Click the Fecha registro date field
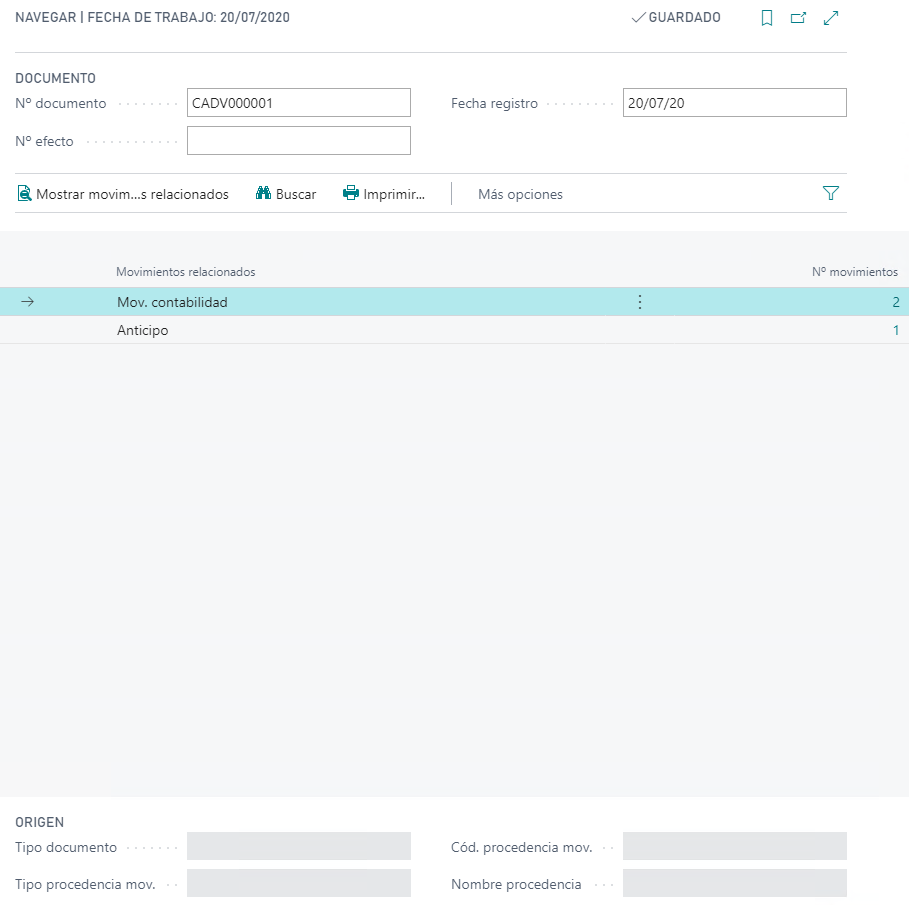The image size is (909, 905). pos(733,103)
